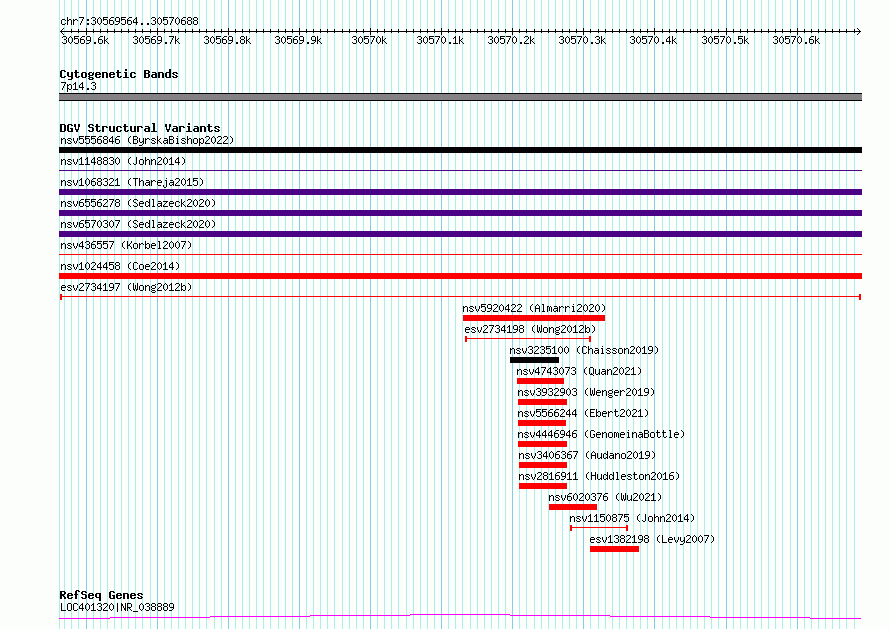
Task: Click the 30570.1k ruler position
Action: coord(440,40)
